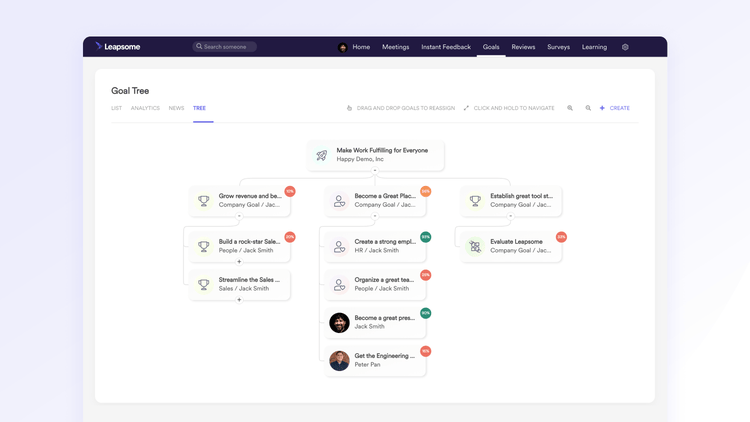Click the arrow icon beside Click and Hold to Navigate
The width and height of the screenshot is (750, 422).
[466, 108]
